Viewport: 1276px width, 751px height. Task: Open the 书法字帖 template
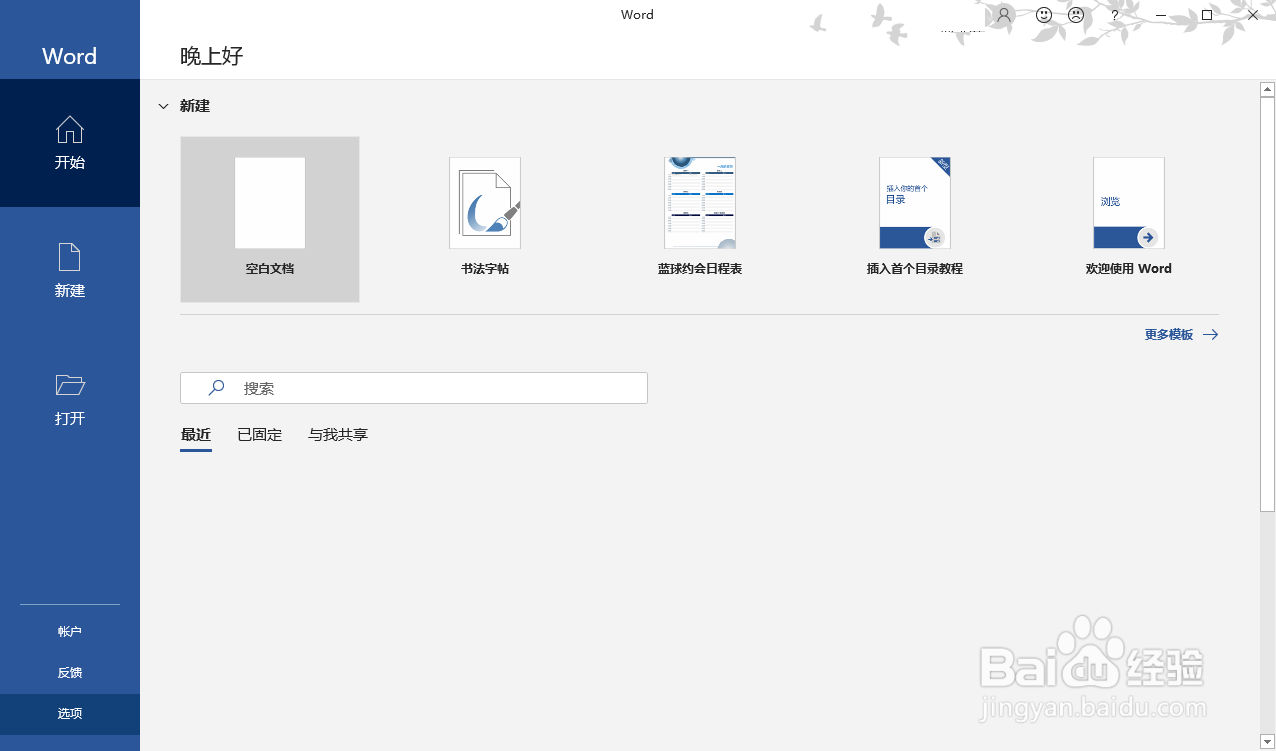click(x=485, y=219)
